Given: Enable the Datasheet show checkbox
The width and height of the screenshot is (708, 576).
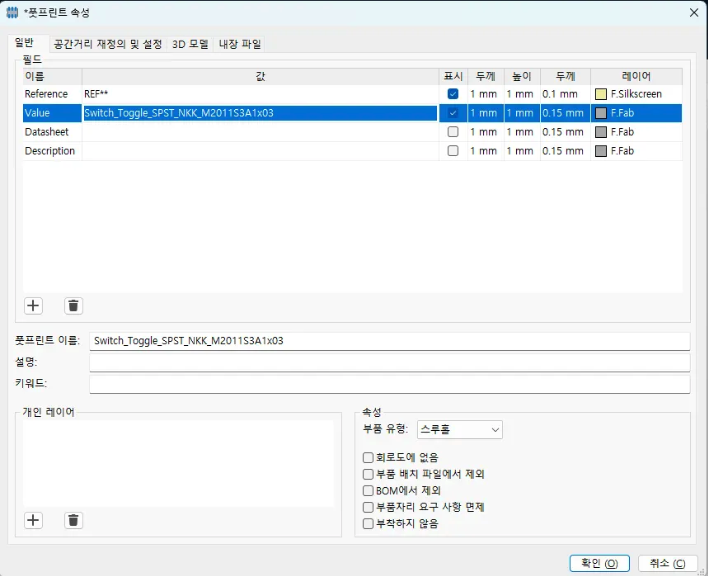Looking at the screenshot, I should [453, 132].
